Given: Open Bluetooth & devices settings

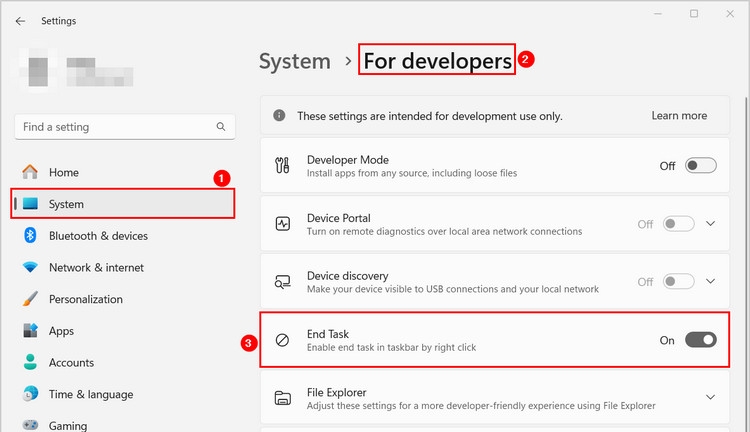Looking at the screenshot, I should point(124,235).
